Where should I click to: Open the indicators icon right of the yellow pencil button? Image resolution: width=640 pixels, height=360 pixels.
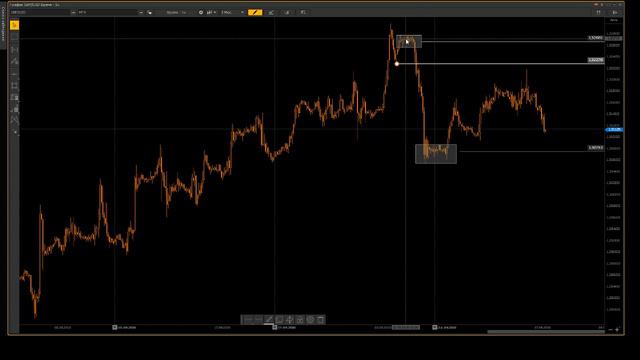click(x=271, y=12)
